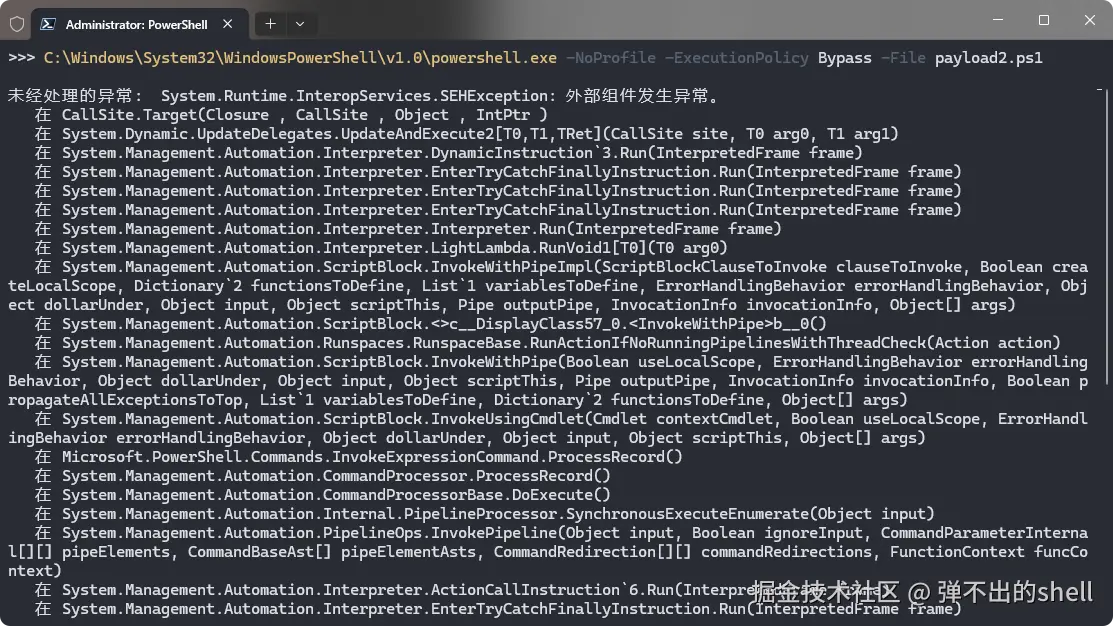1113x626 pixels.
Task: Expand the new tab profile dropdown
Action: 300,24
